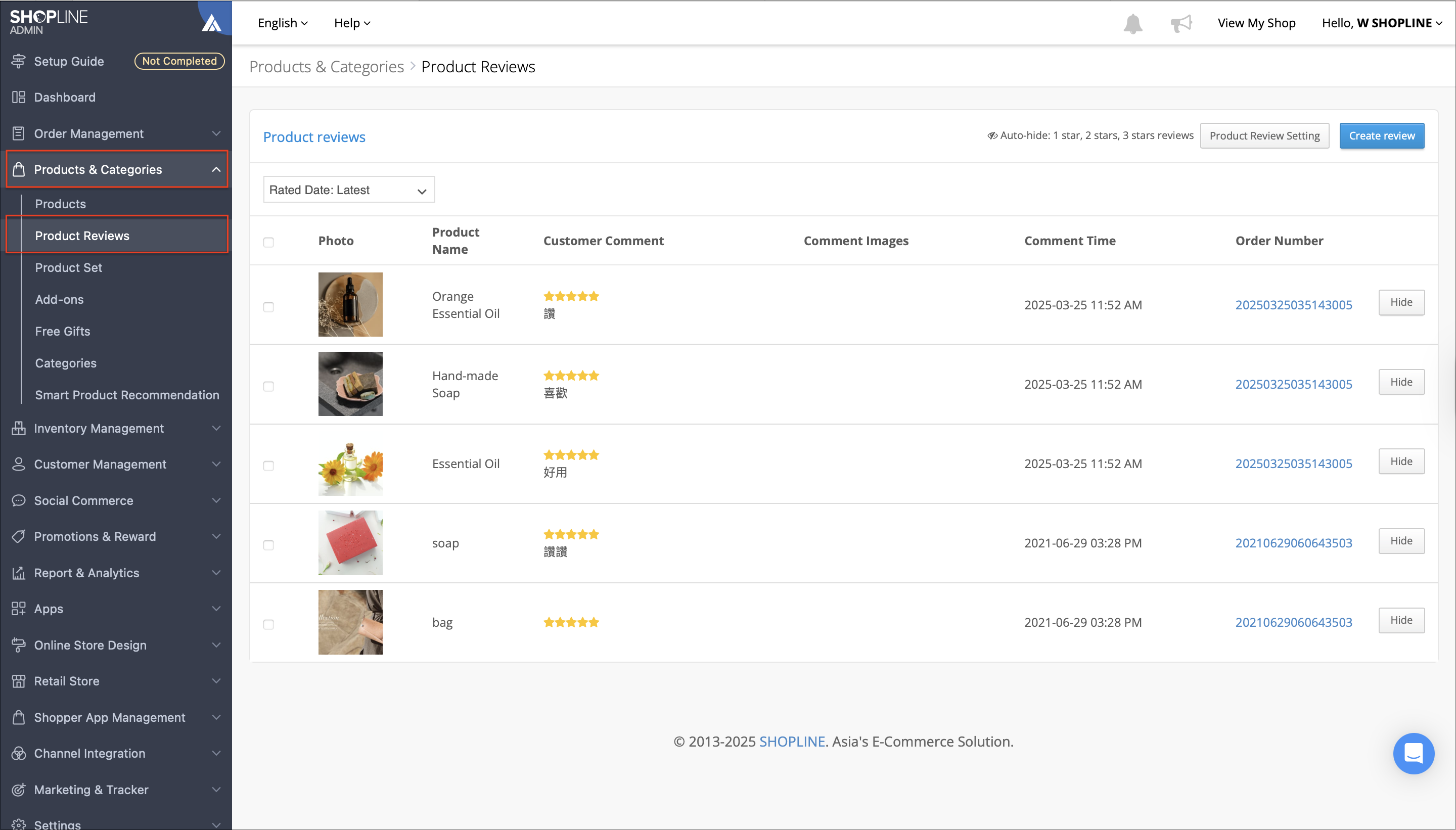Click the Retail Store shop icon
The width and height of the screenshot is (1456, 830).
coord(18,681)
